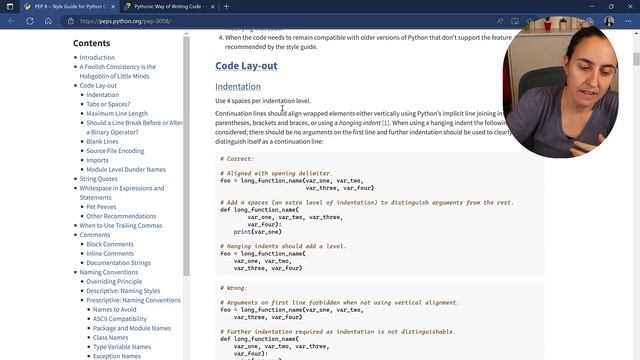
Task: Open When to Use Trailing Commas link
Action: (x=121, y=225)
